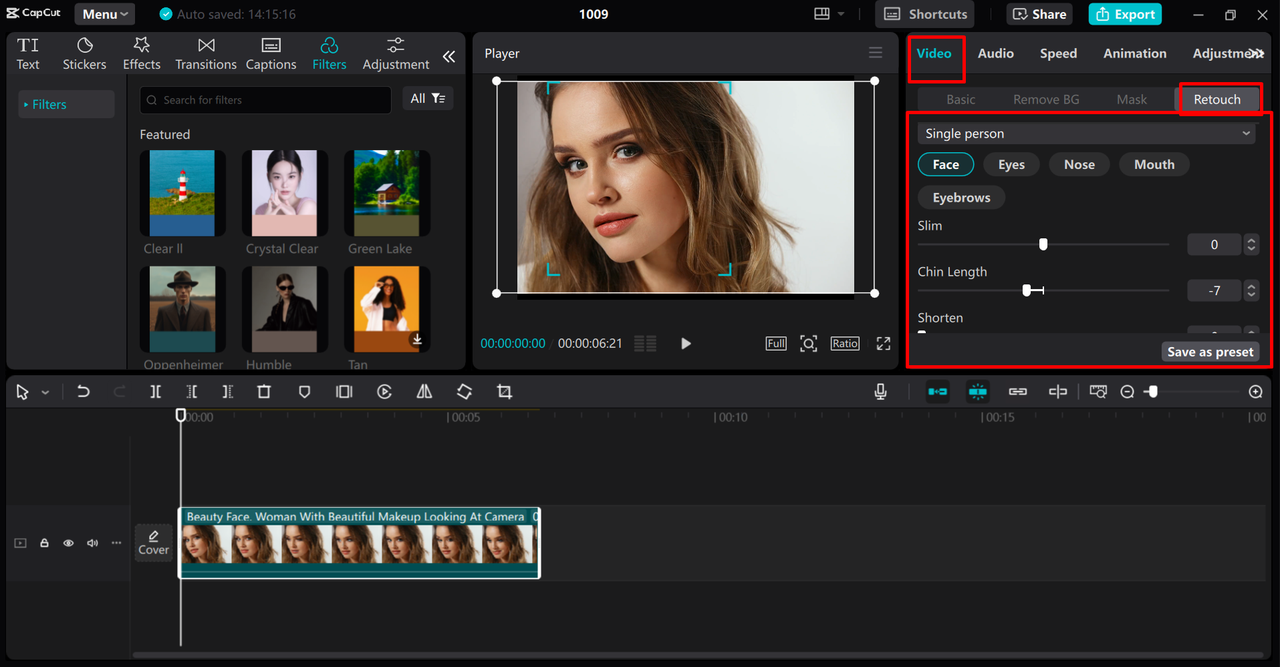Click the Search for filters field
Image resolution: width=1280 pixels, height=667 pixels.
point(266,100)
